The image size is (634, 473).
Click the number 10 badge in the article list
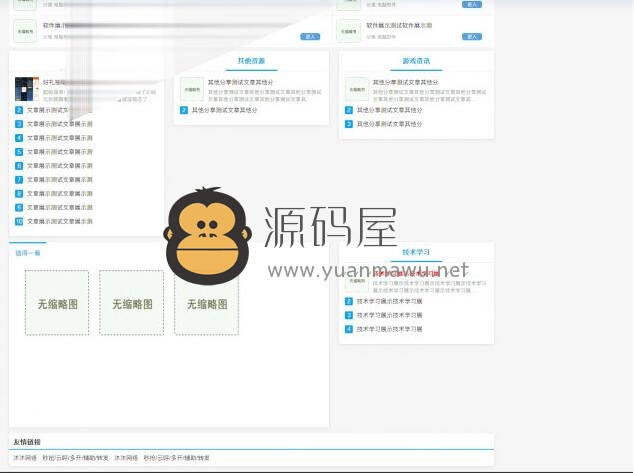tap(19, 222)
